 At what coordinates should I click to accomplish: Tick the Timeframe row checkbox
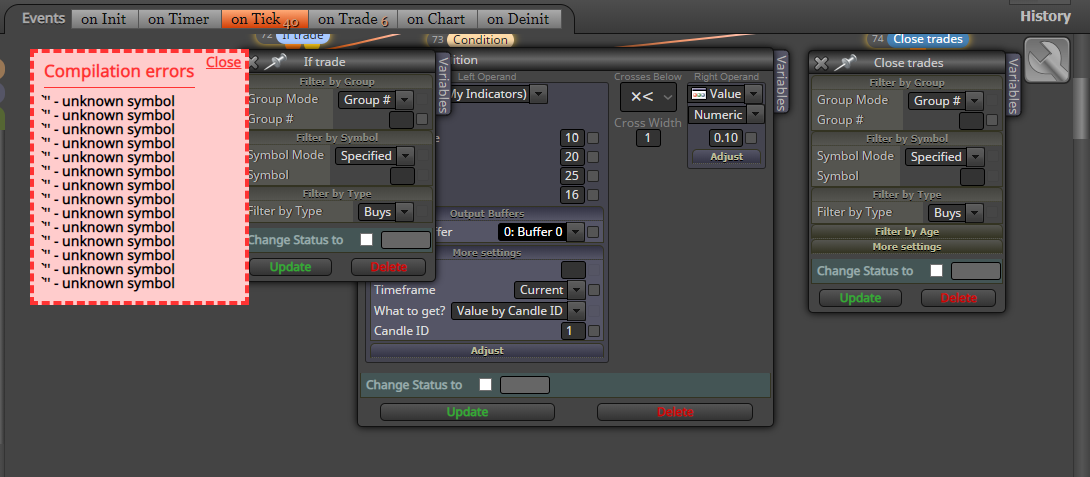pos(593,290)
